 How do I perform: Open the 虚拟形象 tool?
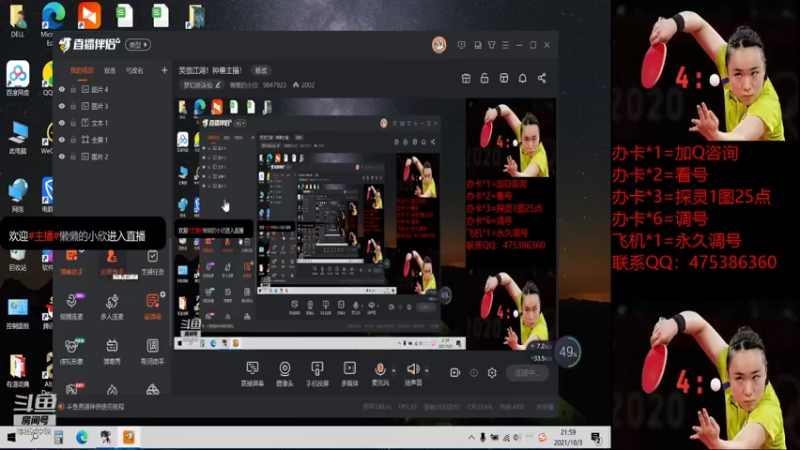click(71, 351)
